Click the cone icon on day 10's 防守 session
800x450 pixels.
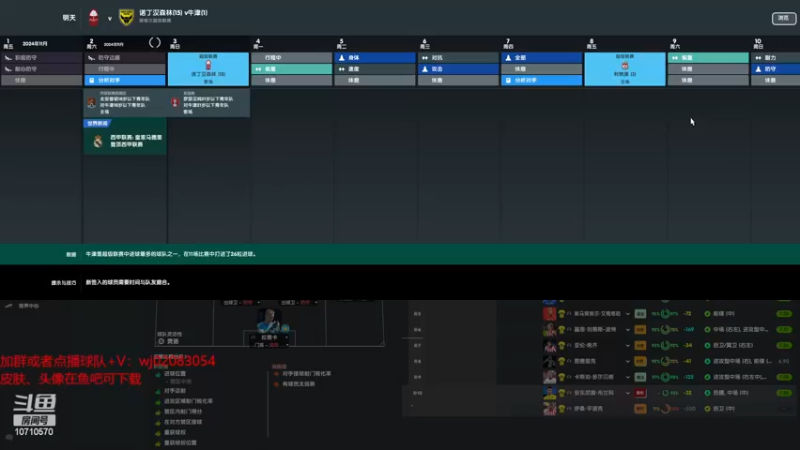click(x=758, y=69)
